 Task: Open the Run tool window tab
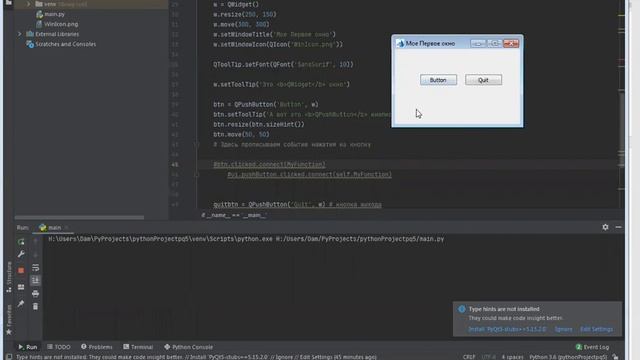pos(28,347)
